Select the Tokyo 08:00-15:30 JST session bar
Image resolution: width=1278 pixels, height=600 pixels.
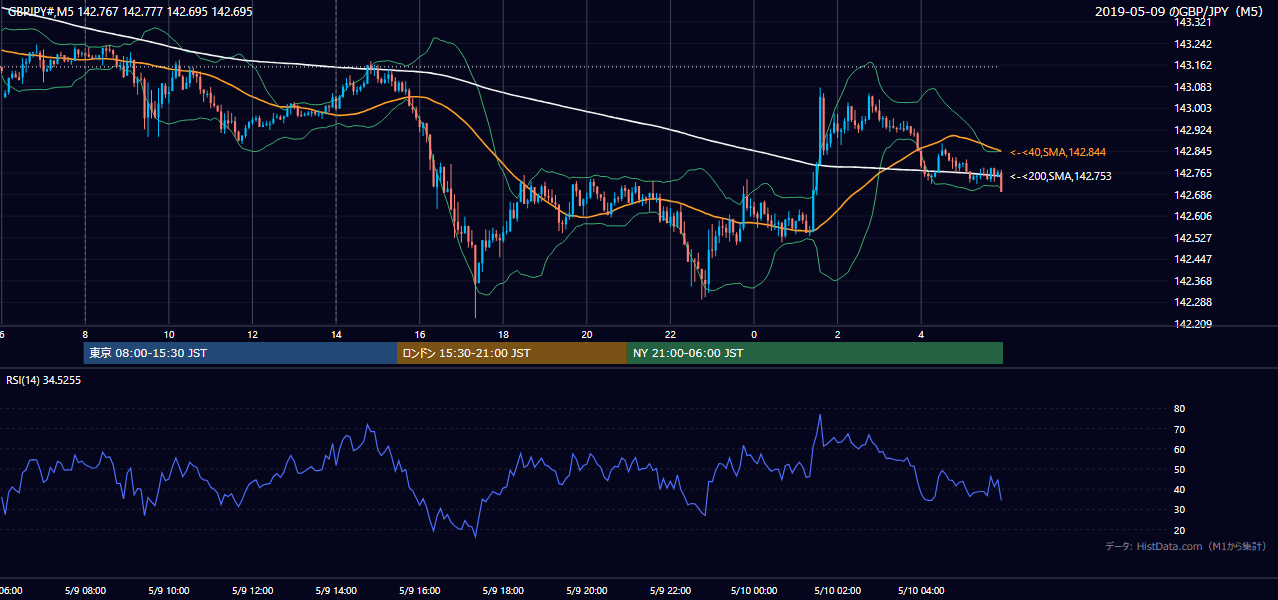click(x=240, y=353)
